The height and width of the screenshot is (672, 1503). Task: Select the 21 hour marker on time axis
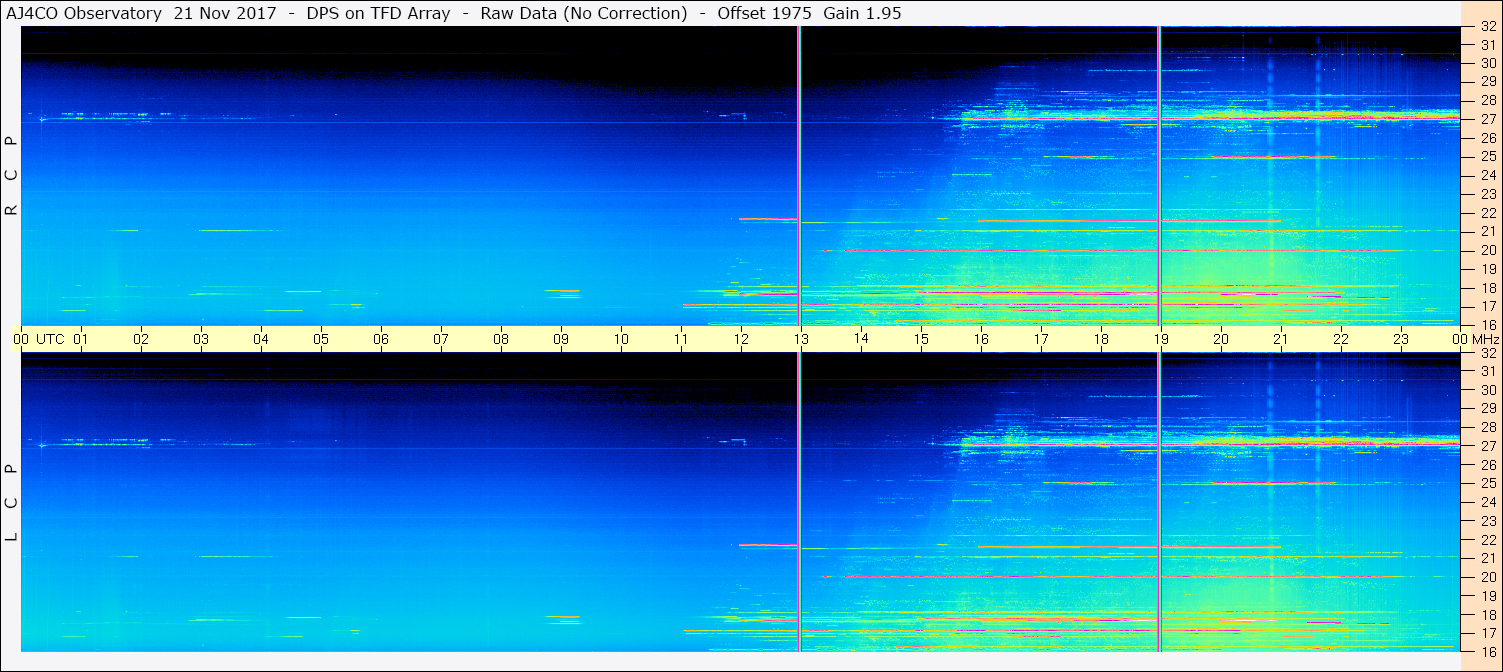pos(1281,339)
